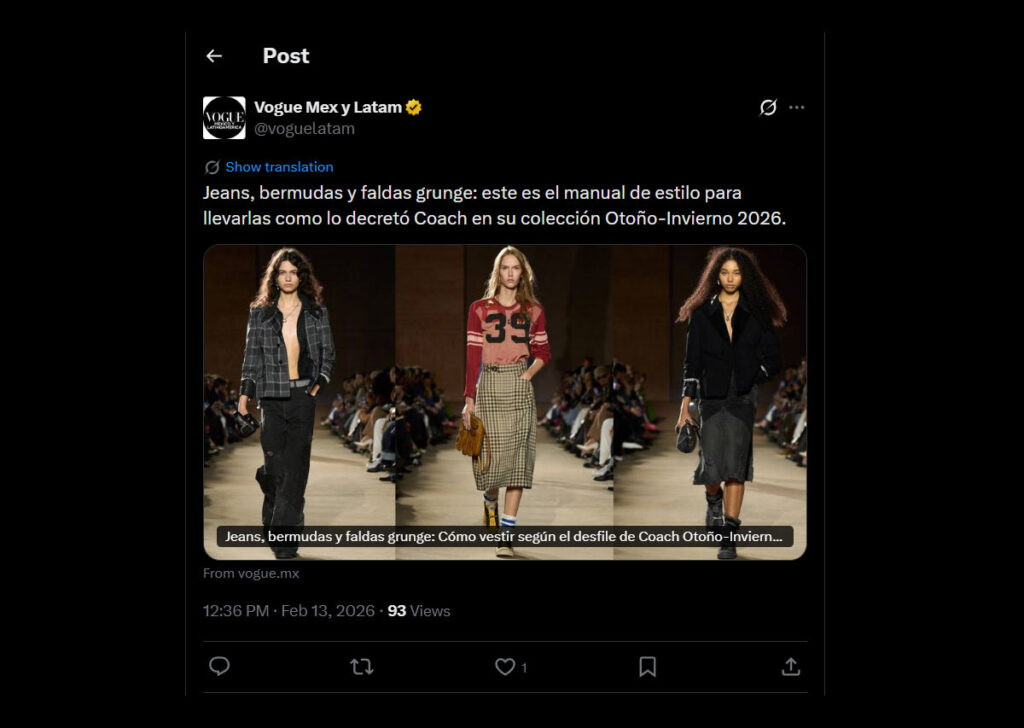Go back using the arrow beside Post
This screenshot has height=728, width=1024.
[214, 56]
